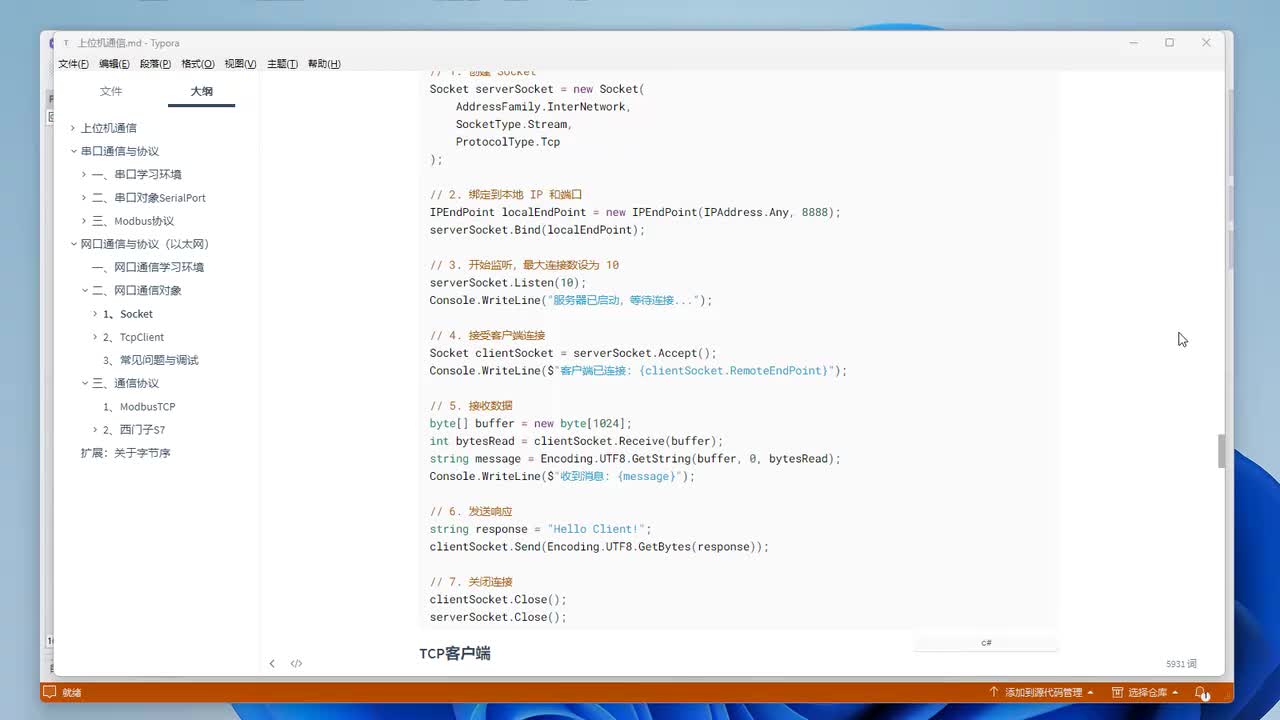Screen dimensions: 1280x720
Task: Open the 帮助(H) menu
Action: click(x=324, y=64)
